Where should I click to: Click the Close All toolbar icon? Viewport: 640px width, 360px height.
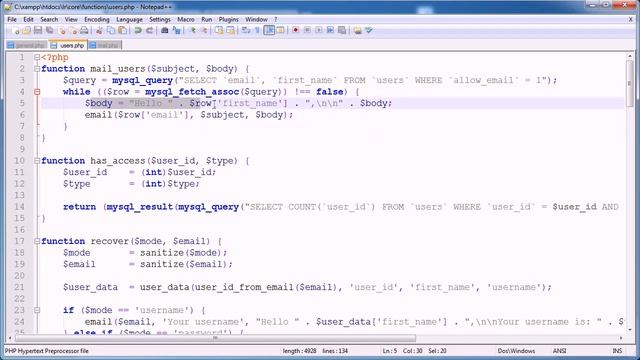coord(73,31)
